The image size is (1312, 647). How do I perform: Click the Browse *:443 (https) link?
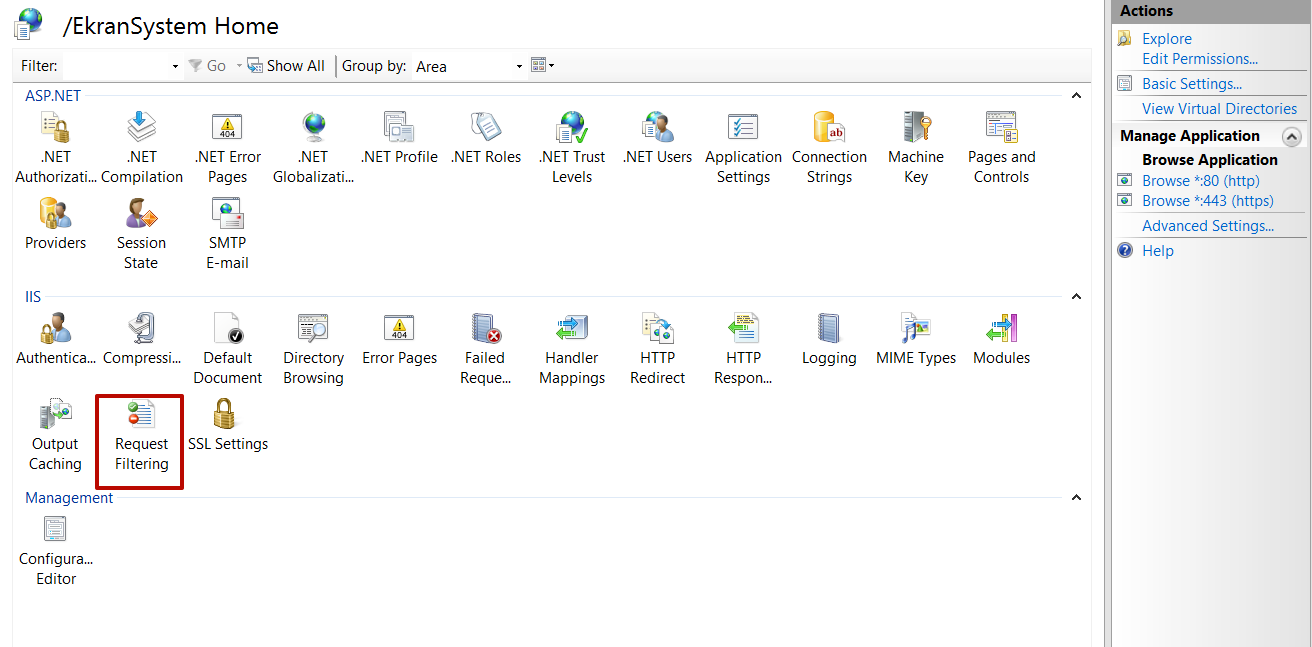coord(1207,201)
